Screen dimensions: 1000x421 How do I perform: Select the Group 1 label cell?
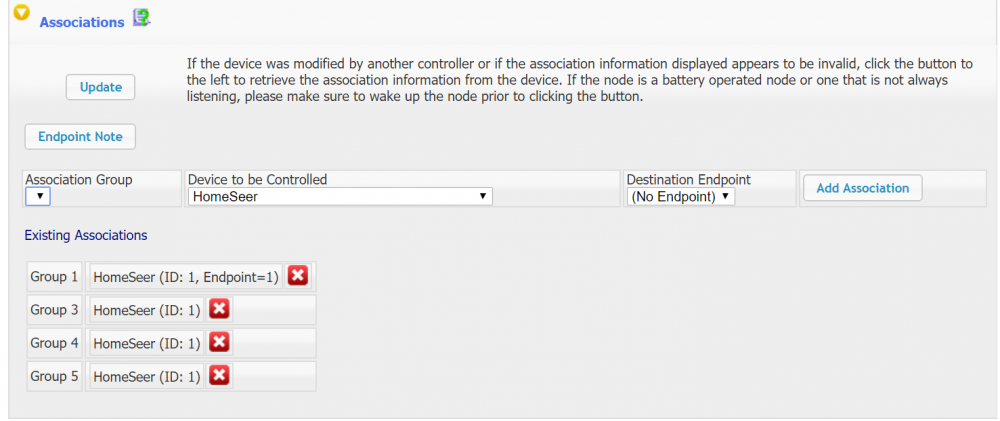pyautogui.click(x=55, y=277)
